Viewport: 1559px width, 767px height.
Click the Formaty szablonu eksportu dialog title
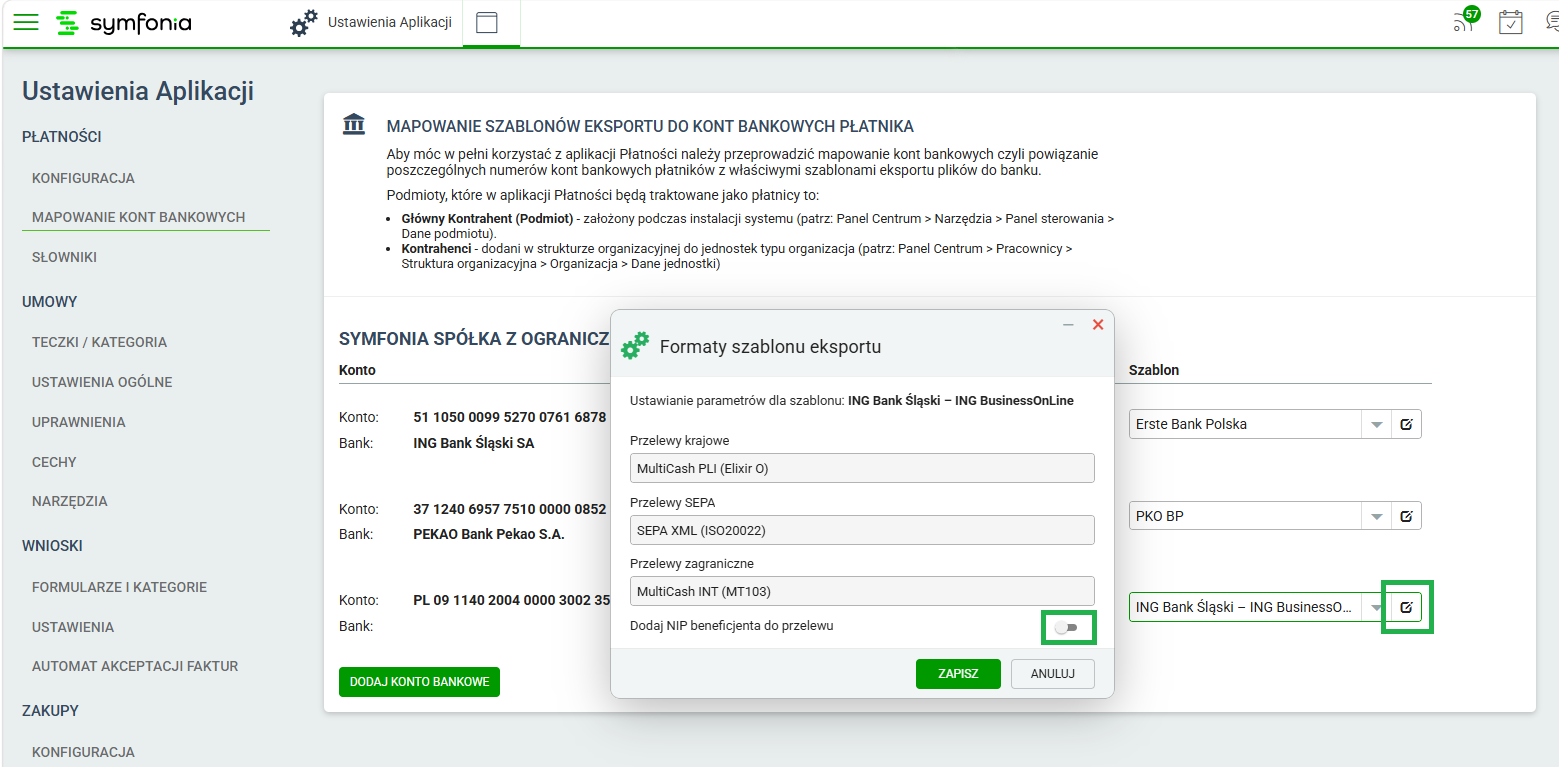point(770,347)
